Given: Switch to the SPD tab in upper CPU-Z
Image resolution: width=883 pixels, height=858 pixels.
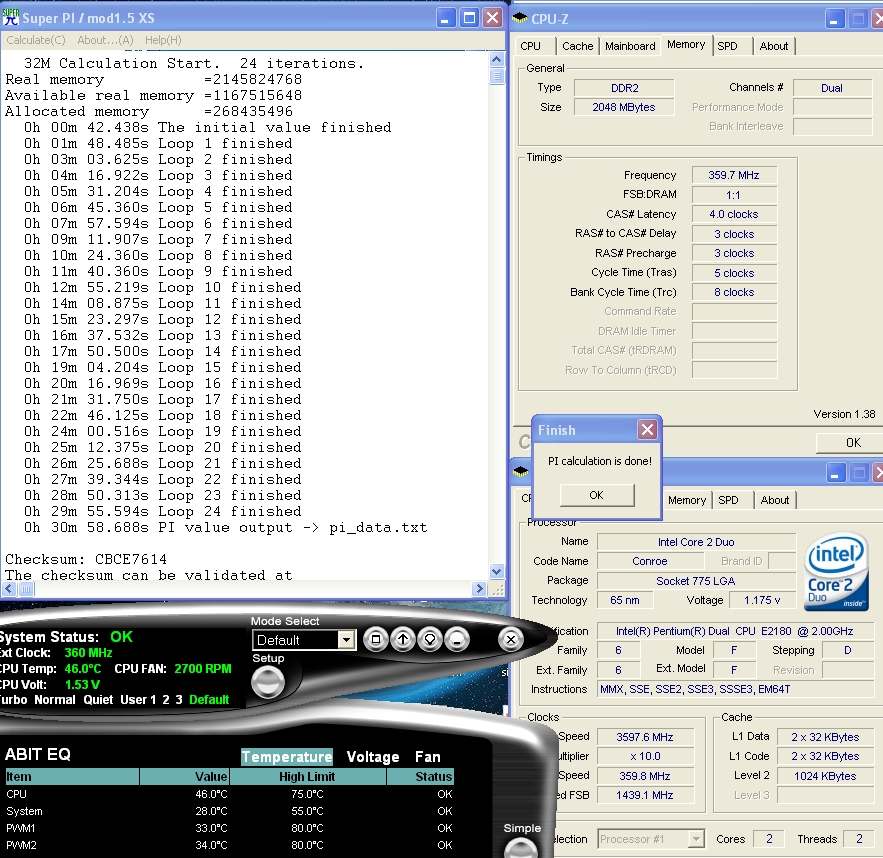Looking at the screenshot, I should tap(727, 46).
